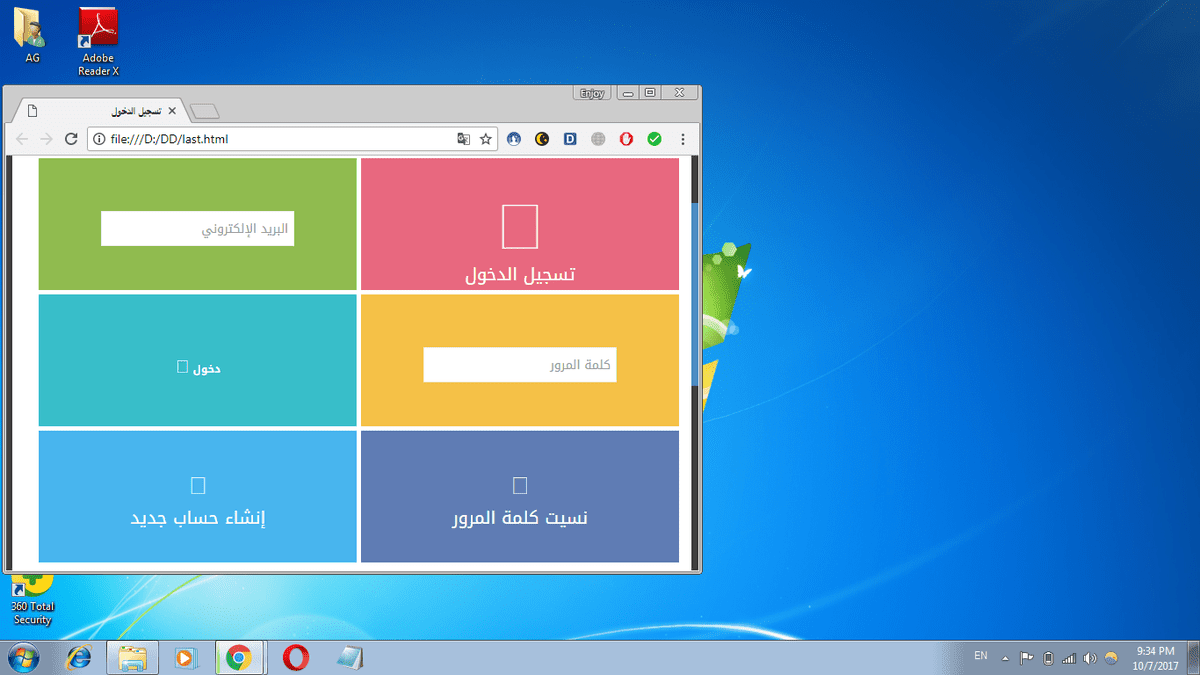This screenshot has height=675, width=1200.
Task: Open the gray globe extension icon
Action: click(x=598, y=139)
